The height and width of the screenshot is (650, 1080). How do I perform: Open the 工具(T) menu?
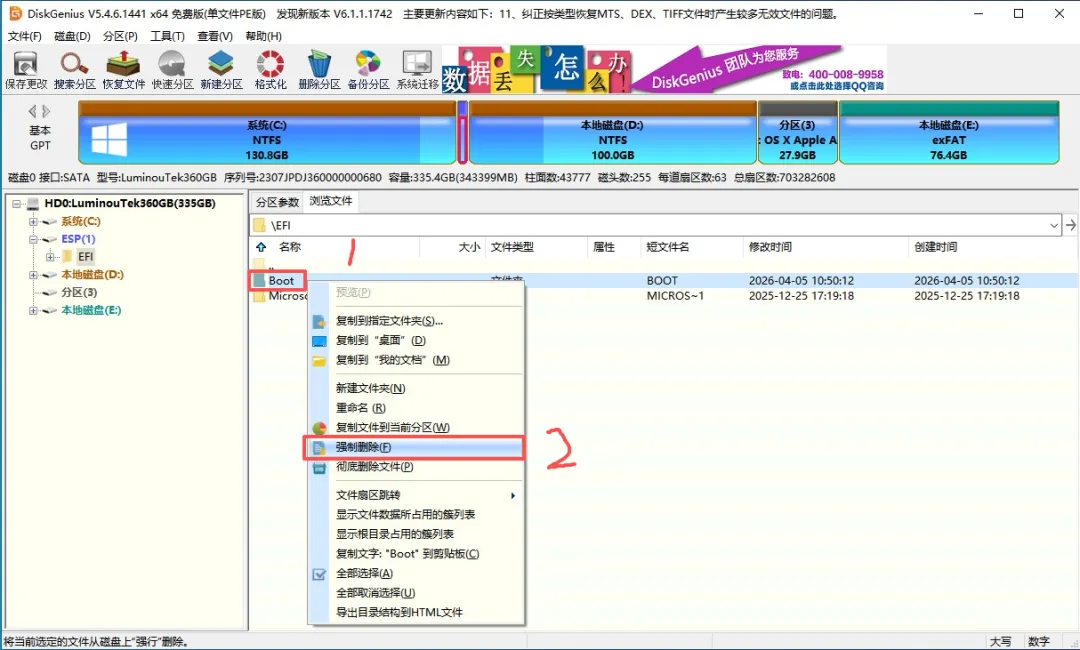167,36
